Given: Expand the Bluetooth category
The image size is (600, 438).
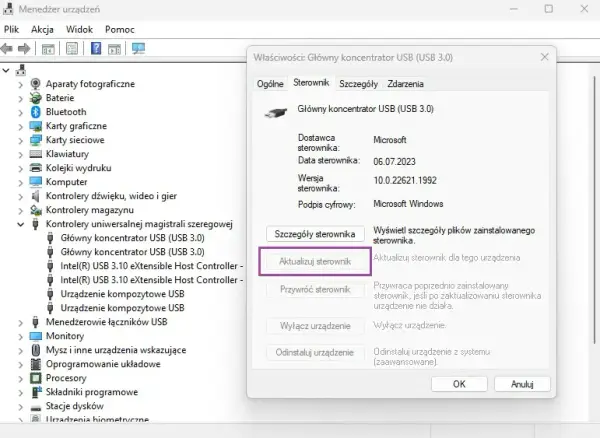Looking at the screenshot, I should (20, 112).
